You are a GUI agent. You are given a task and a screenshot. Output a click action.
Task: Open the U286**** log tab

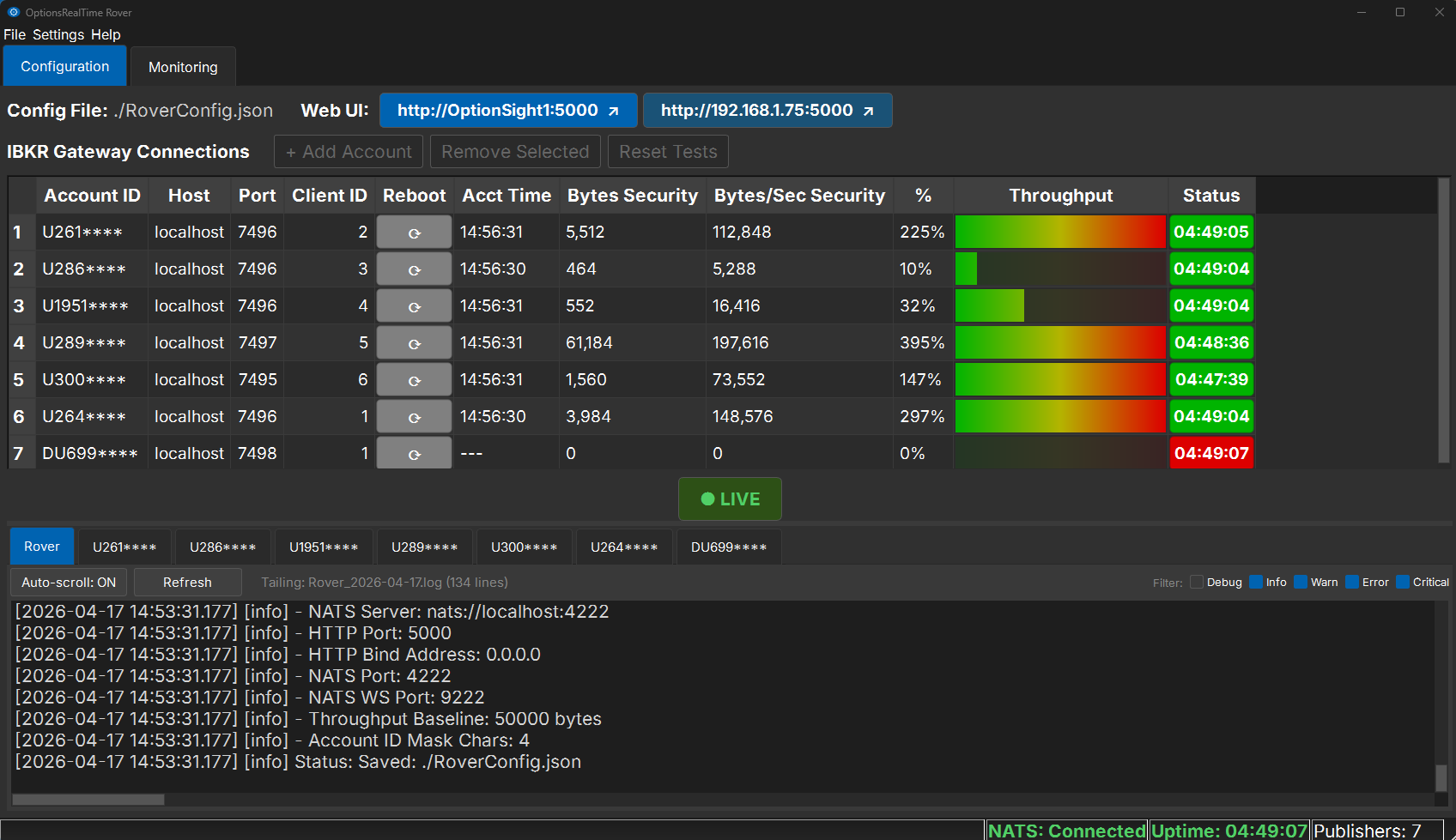coord(223,547)
